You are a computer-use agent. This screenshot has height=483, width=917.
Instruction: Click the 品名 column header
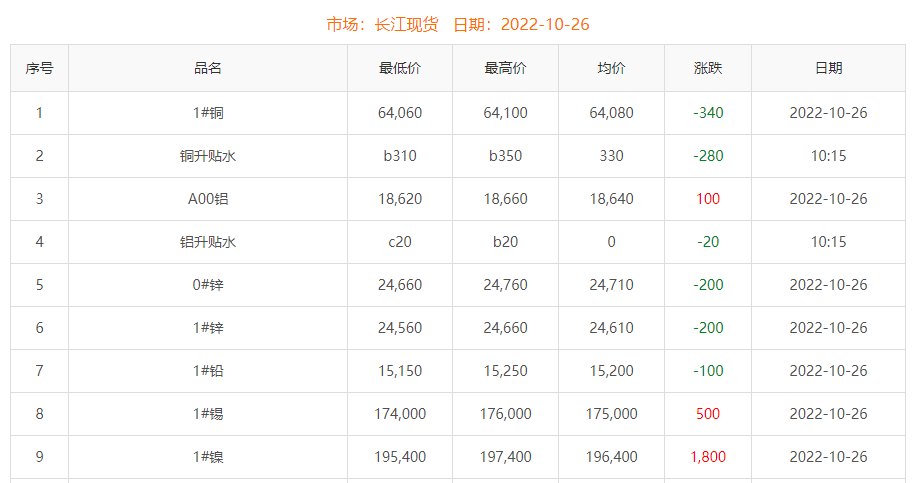tap(208, 68)
